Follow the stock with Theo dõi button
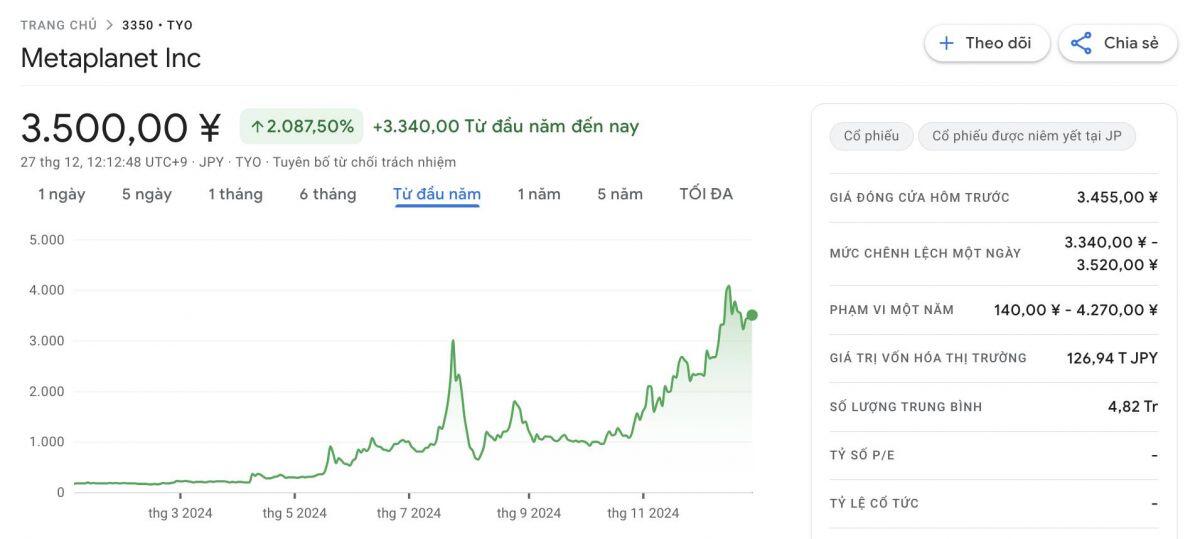This screenshot has height=539, width=1200. point(987,43)
